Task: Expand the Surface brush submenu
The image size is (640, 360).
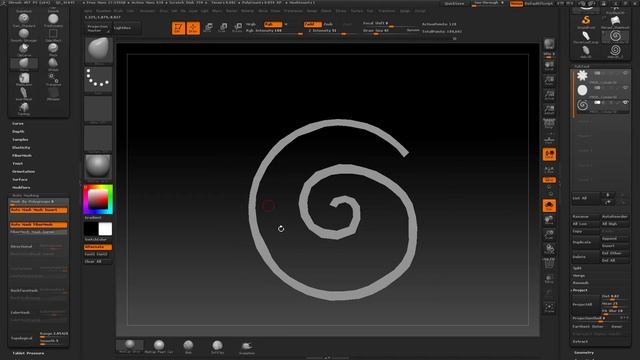Action: 20,180
